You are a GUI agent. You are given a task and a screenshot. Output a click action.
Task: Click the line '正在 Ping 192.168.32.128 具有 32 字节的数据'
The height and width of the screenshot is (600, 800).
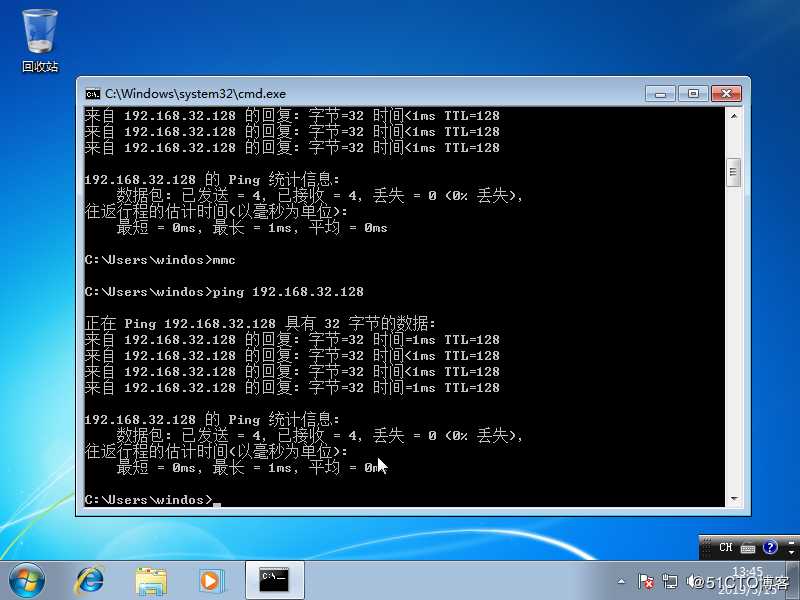pos(260,323)
